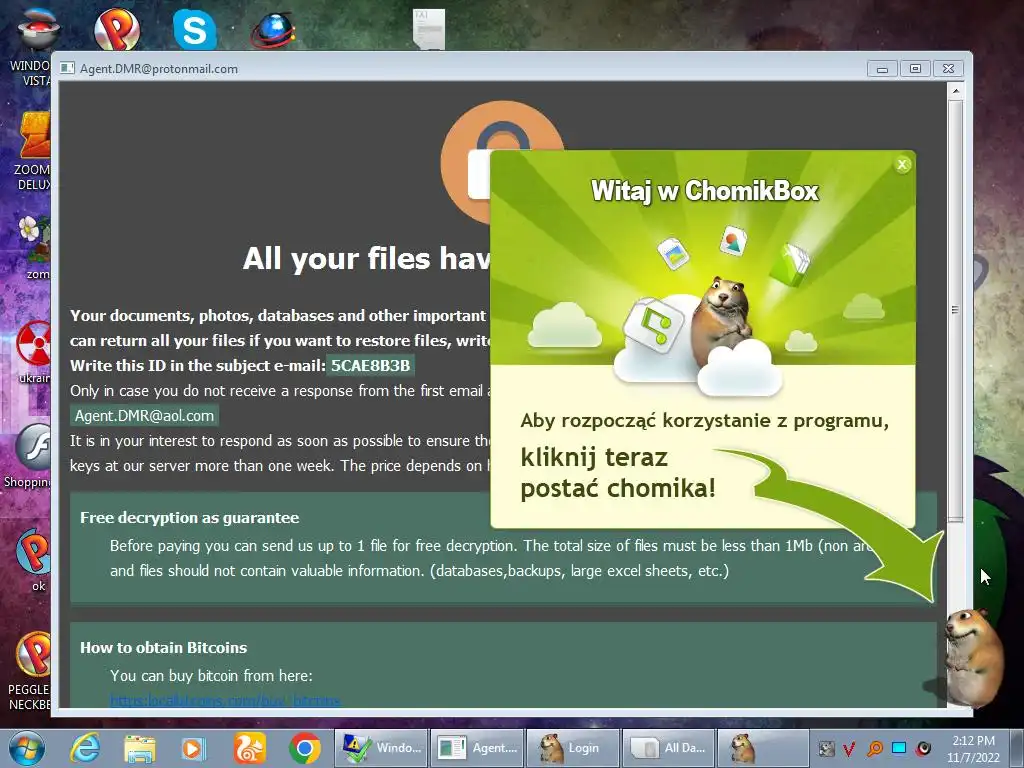Switch to the All Da... taskbar window

click(668, 748)
